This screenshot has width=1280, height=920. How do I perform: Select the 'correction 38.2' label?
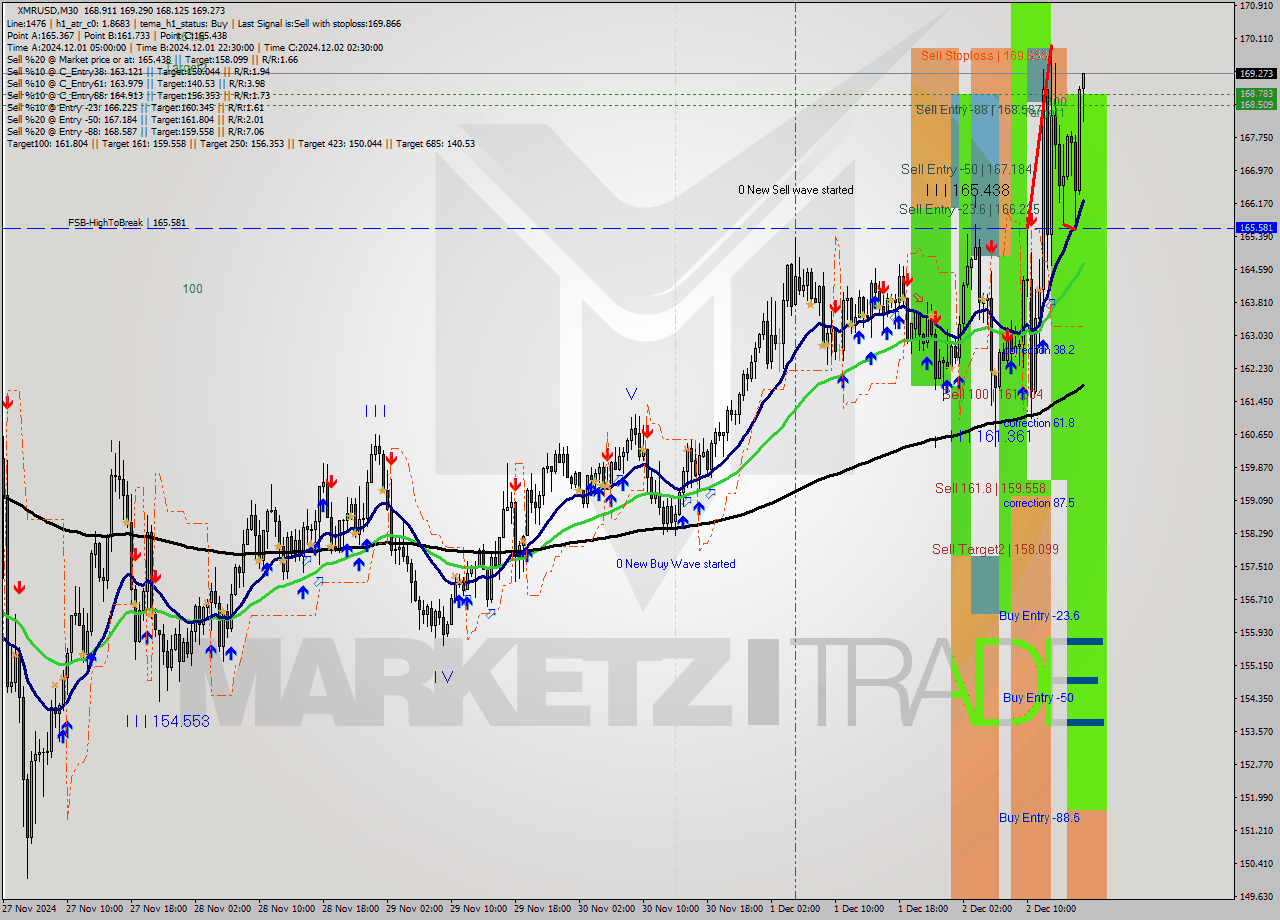click(1039, 350)
